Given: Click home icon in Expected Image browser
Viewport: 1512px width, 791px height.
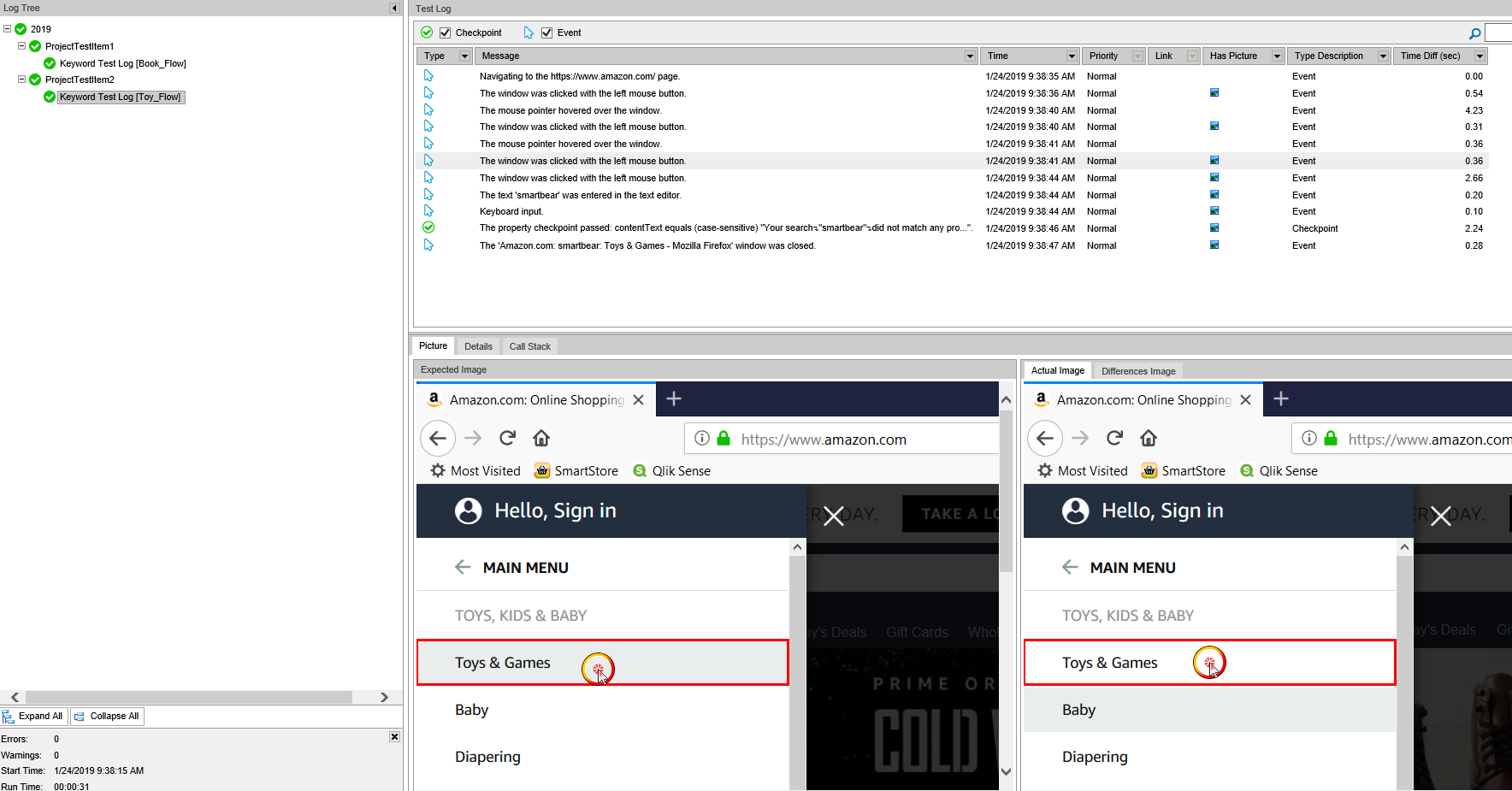Looking at the screenshot, I should 541,438.
